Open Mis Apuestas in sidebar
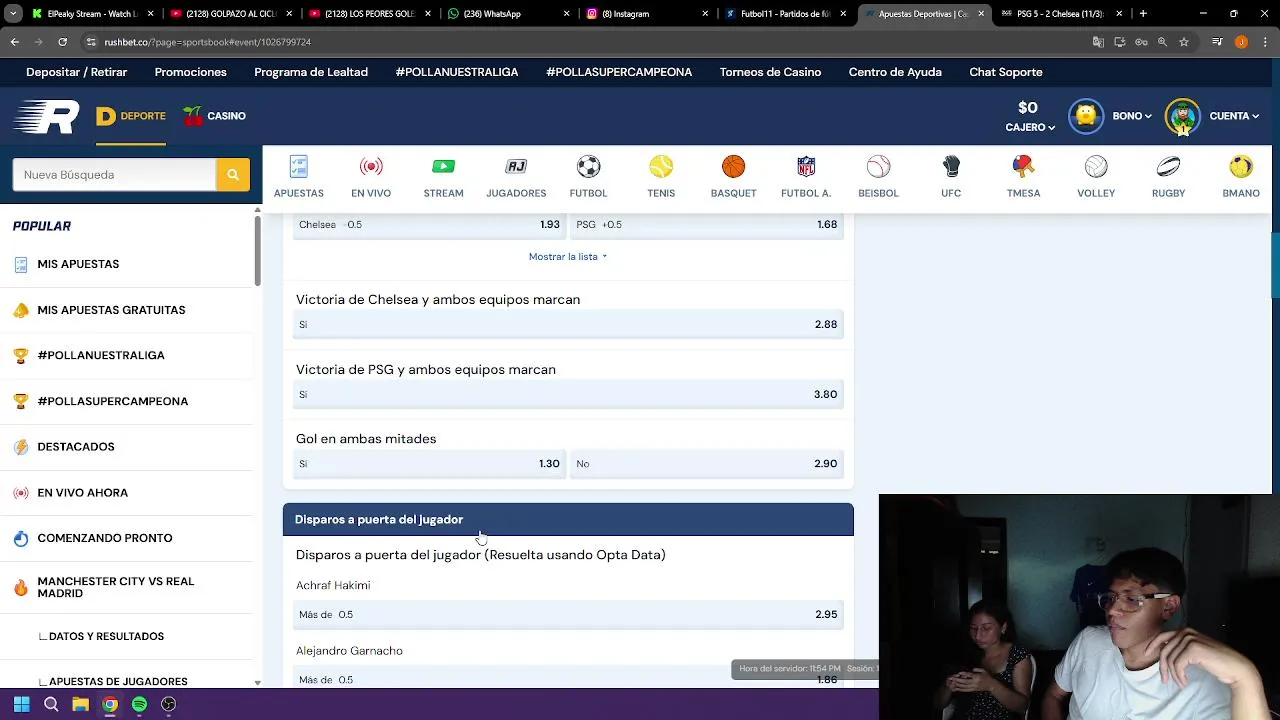Viewport: 1280px width, 720px height. pyautogui.click(x=78, y=264)
